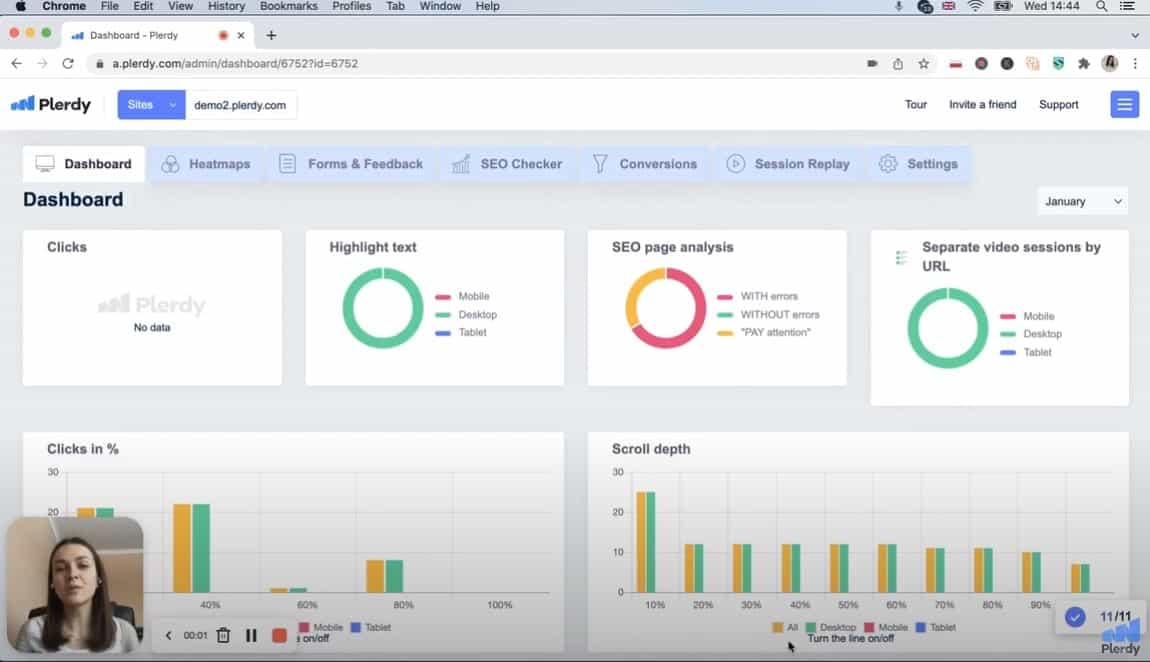Switch to the Heatmaps tab
Screen dimensions: 1150x662
coord(206,164)
